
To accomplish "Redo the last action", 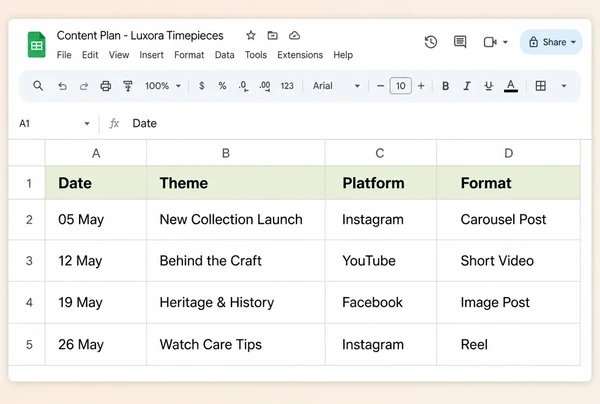I will (84, 86).
